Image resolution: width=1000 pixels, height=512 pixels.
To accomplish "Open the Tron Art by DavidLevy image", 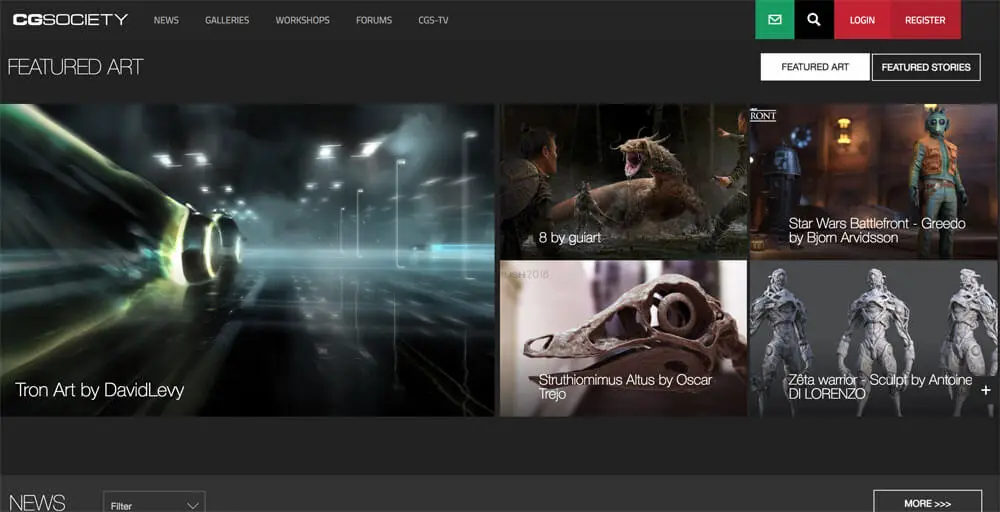I will (247, 260).
